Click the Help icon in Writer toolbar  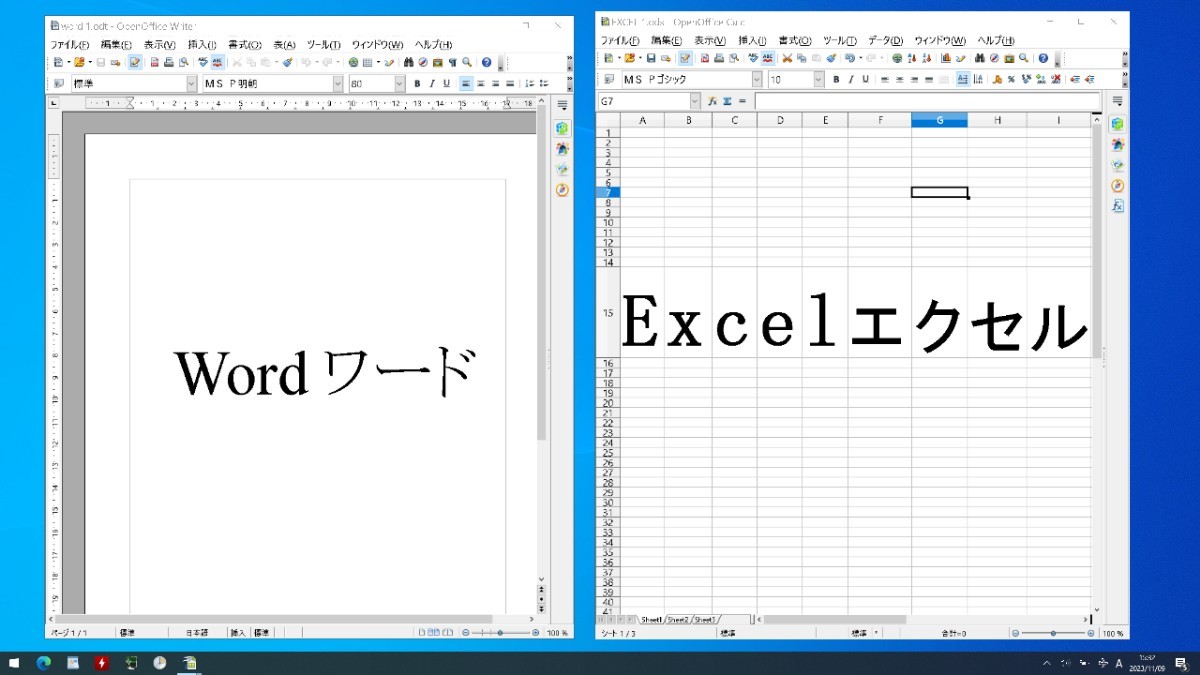(x=486, y=62)
